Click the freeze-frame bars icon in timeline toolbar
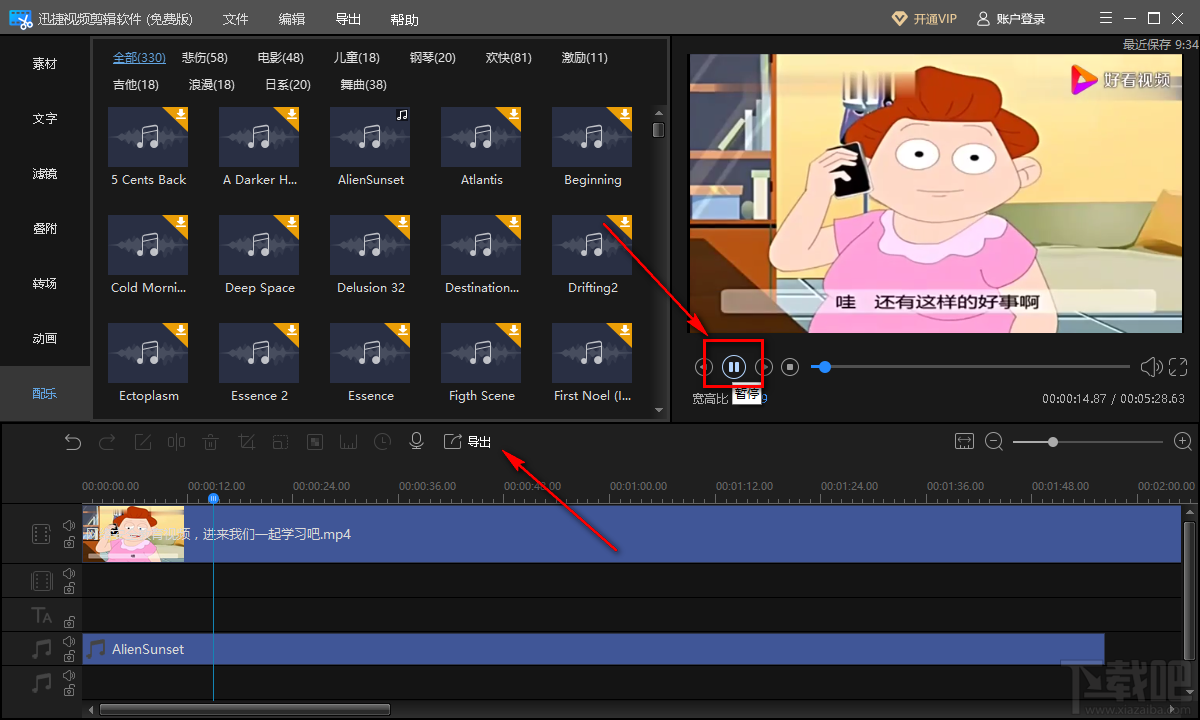1200x720 pixels. pos(349,442)
